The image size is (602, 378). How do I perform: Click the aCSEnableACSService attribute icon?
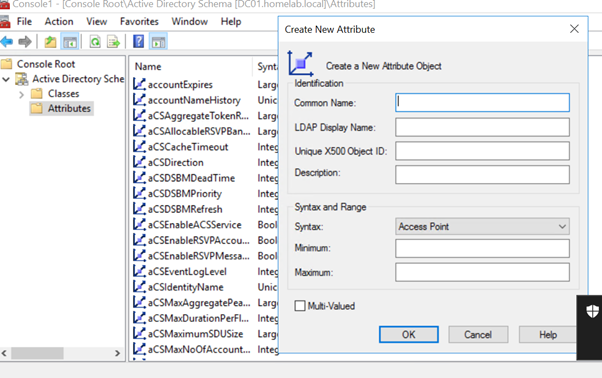pos(139,224)
